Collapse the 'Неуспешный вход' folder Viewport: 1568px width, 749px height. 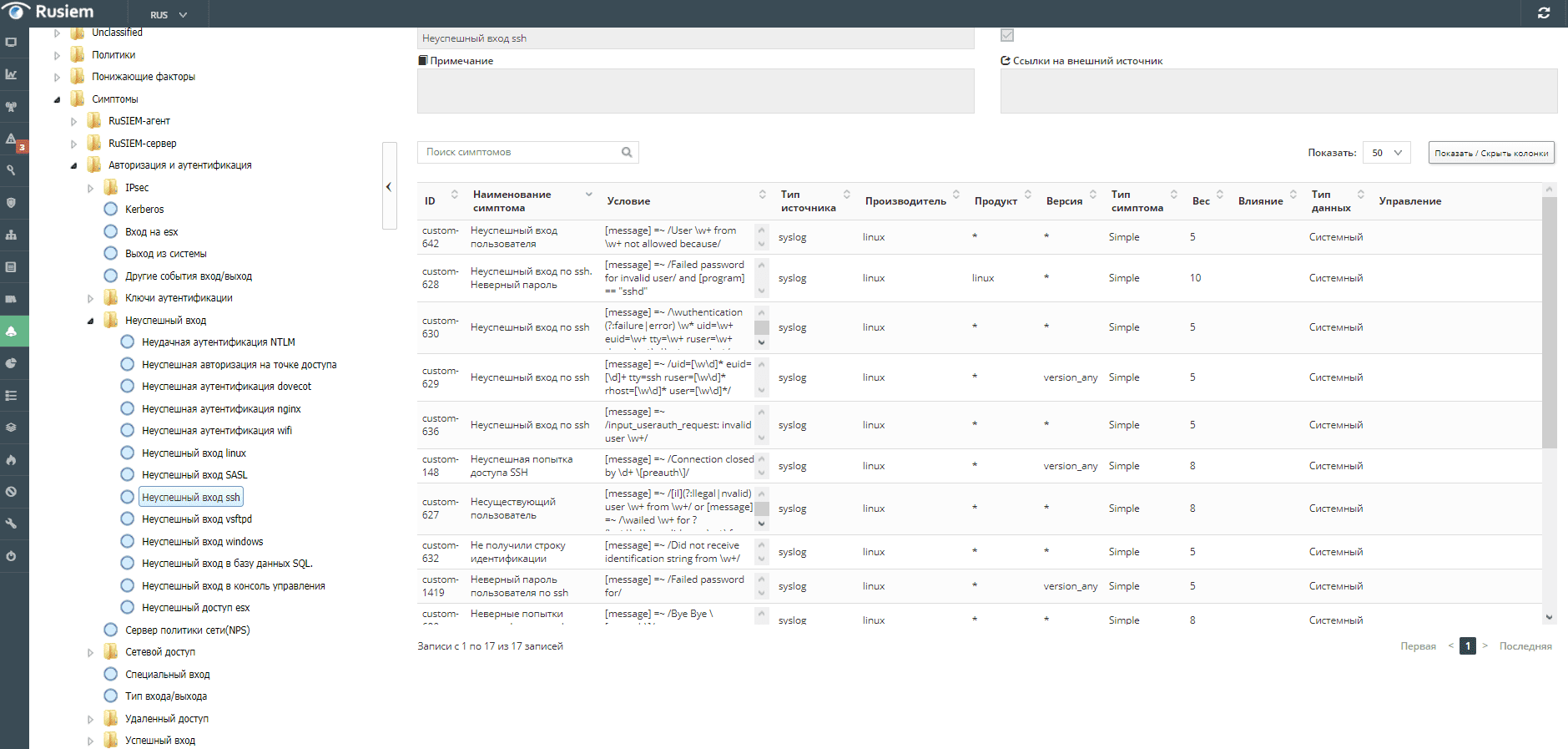point(91,321)
